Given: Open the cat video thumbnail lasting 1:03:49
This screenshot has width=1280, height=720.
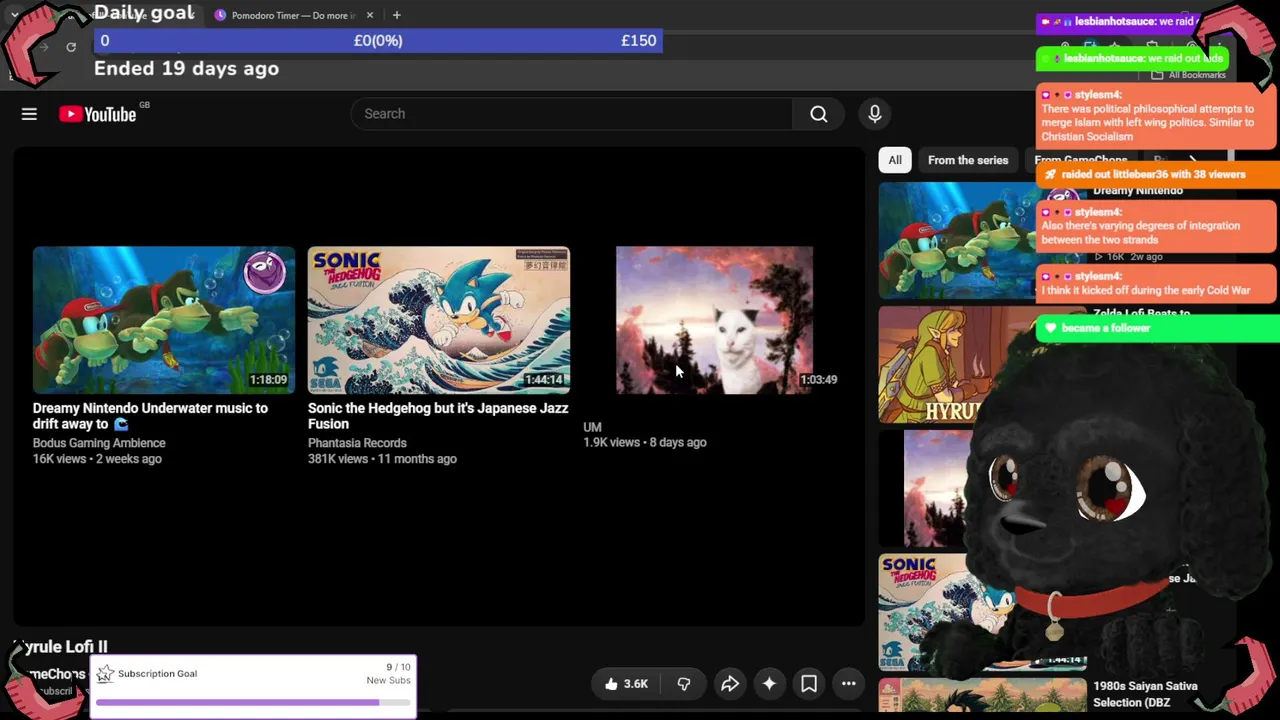Looking at the screenshot, I should tap(714, 320).
